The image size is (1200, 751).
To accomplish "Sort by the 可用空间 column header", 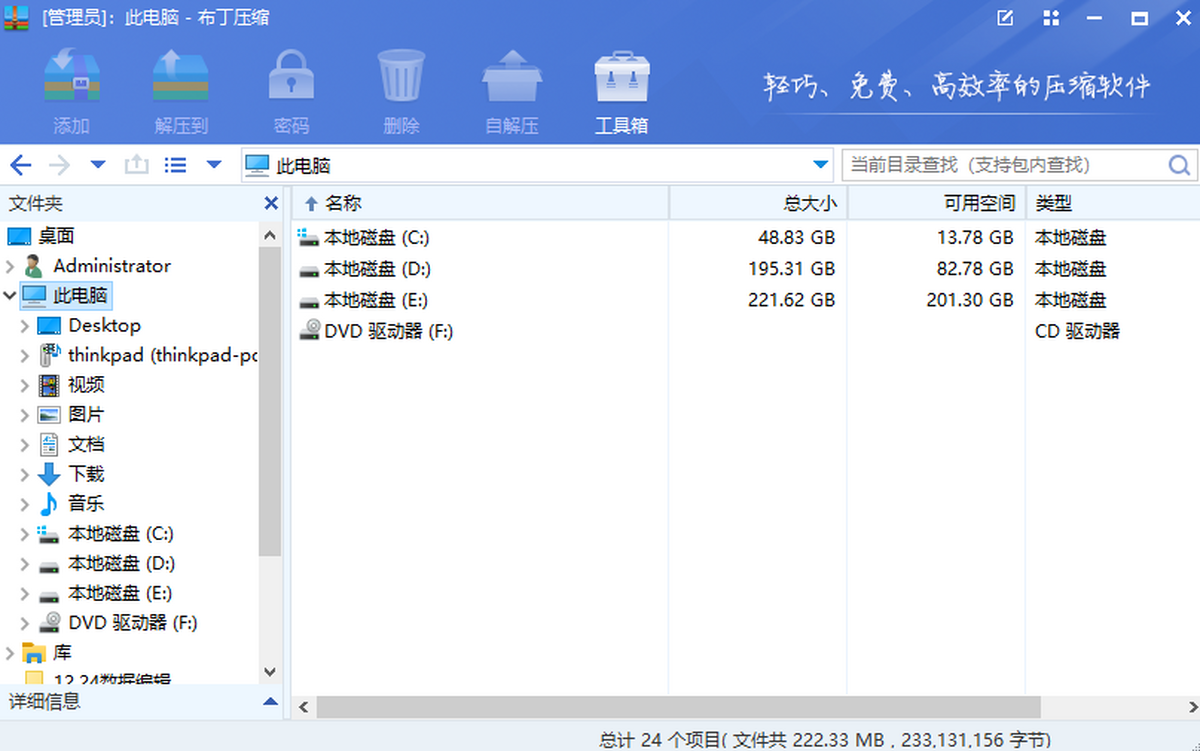I will [x=937, y=203].
